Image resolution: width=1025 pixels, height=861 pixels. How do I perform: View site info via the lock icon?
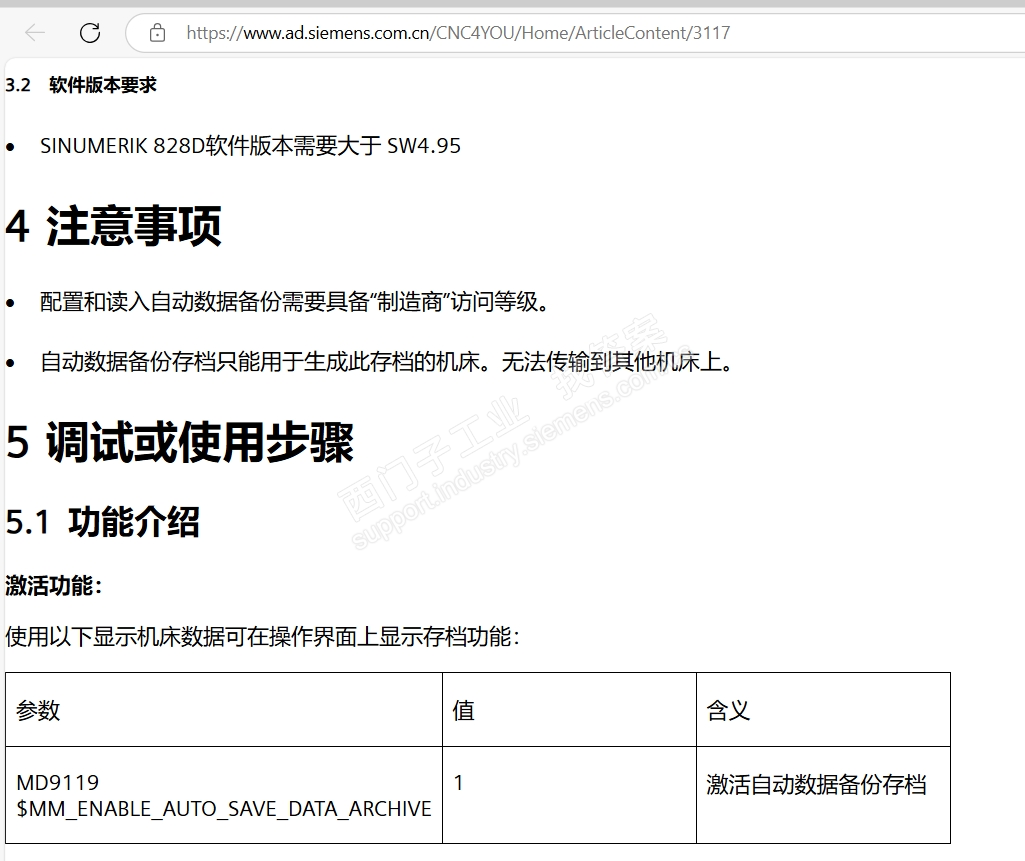tap(157, 32)
